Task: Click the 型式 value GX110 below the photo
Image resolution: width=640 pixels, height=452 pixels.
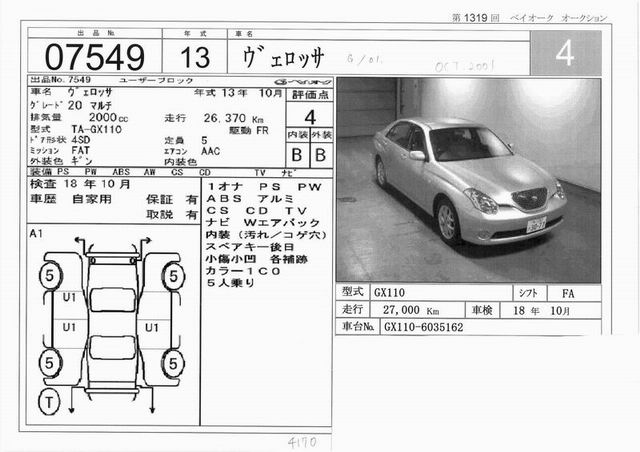Action: pyautogui.click(x=389, y=293)
